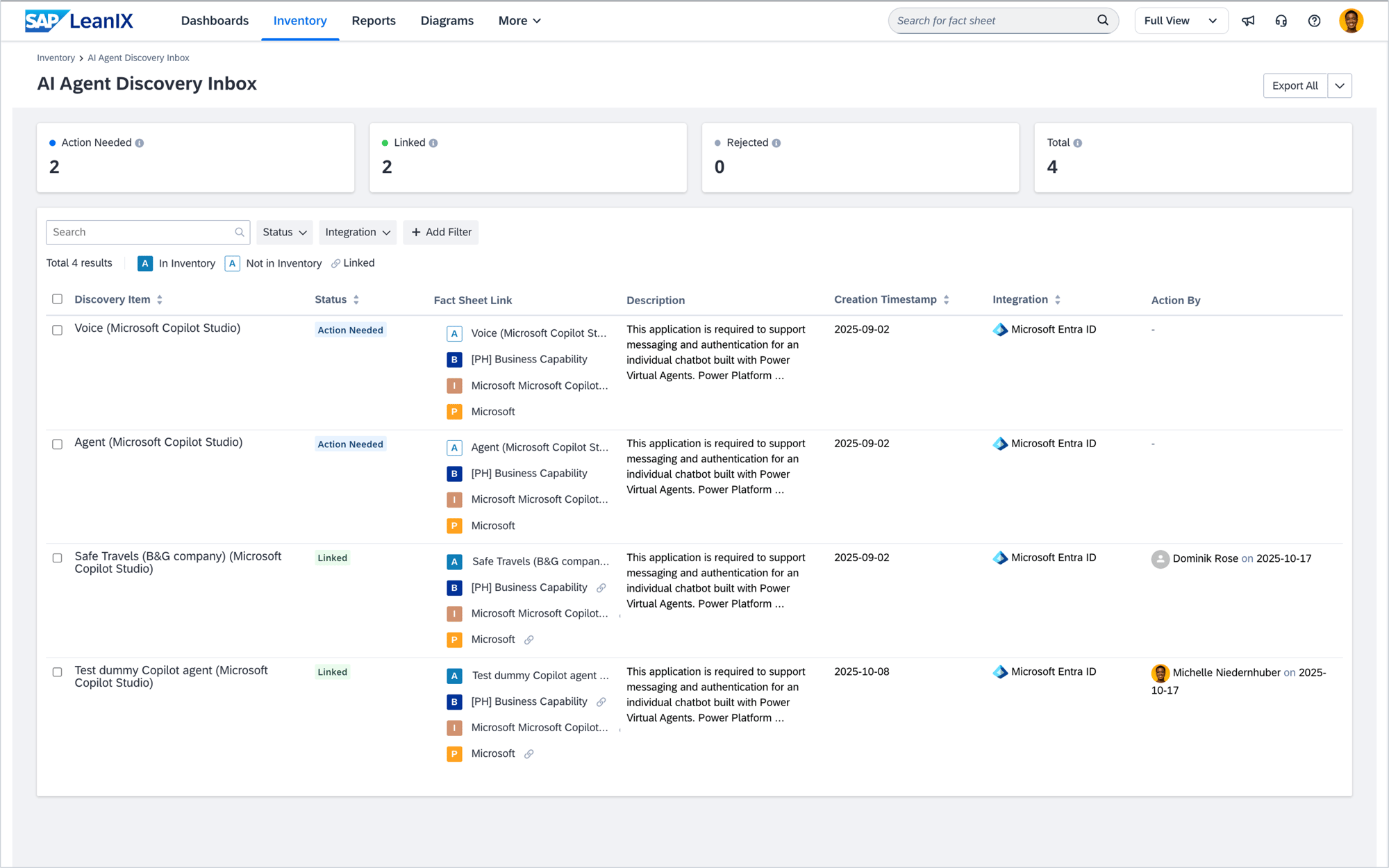1389x868 pixels.
Task: Click link icon beside Safe Travels Microsoft provider
Action: click(x=529, y=640)
